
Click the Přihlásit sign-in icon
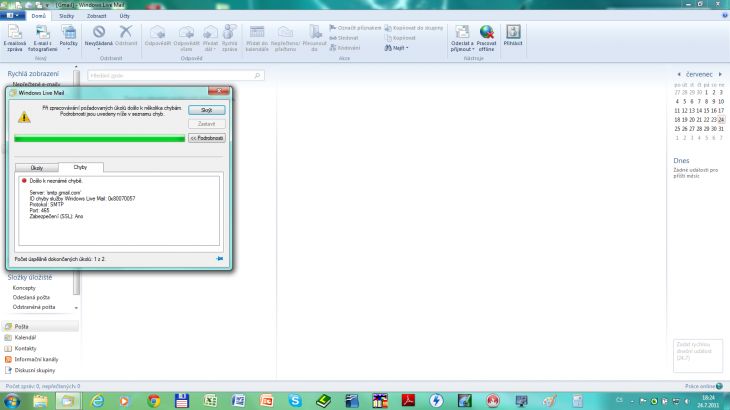pyautogui.click(x=513, y=35)
